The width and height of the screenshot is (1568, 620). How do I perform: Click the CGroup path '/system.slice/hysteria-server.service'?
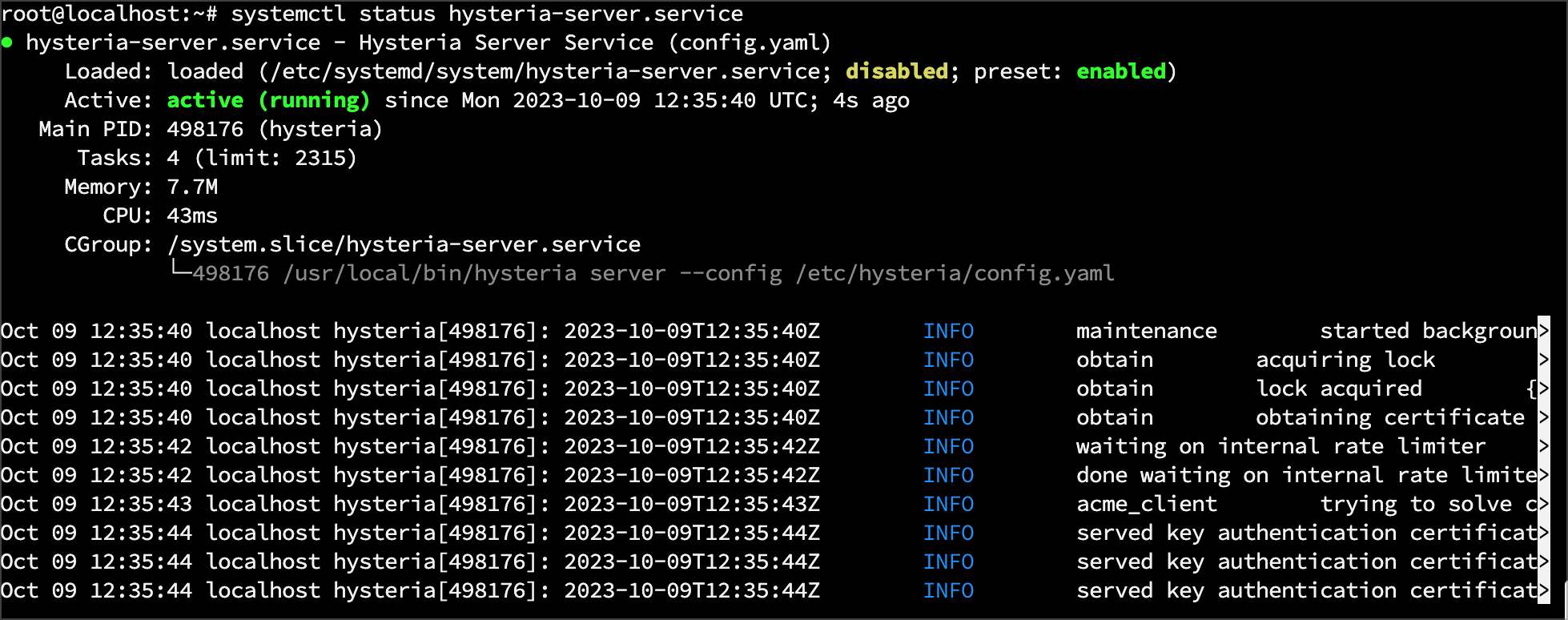click(404, 244)
